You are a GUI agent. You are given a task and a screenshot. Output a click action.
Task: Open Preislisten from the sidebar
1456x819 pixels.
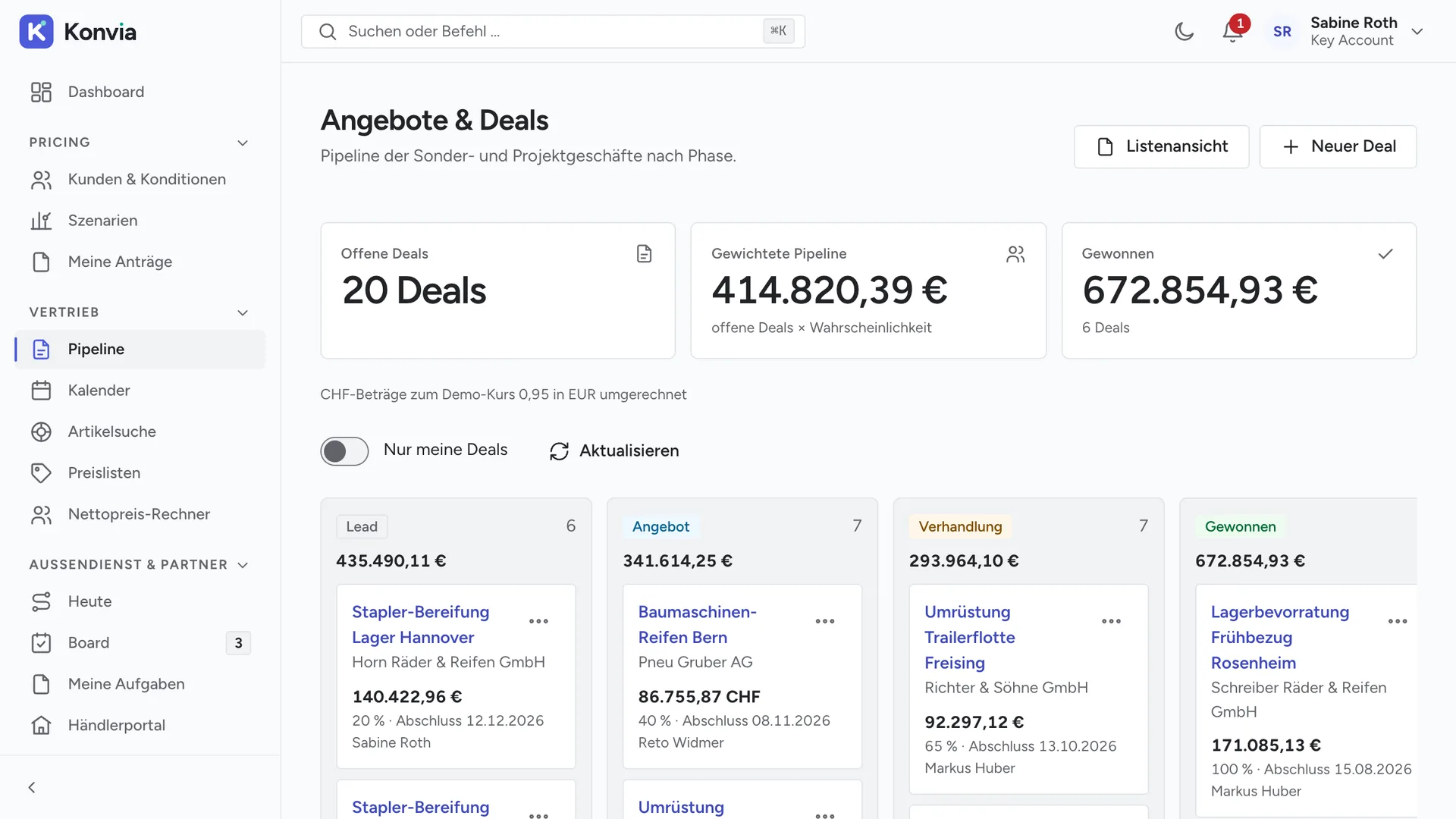(x=140, y=473)
